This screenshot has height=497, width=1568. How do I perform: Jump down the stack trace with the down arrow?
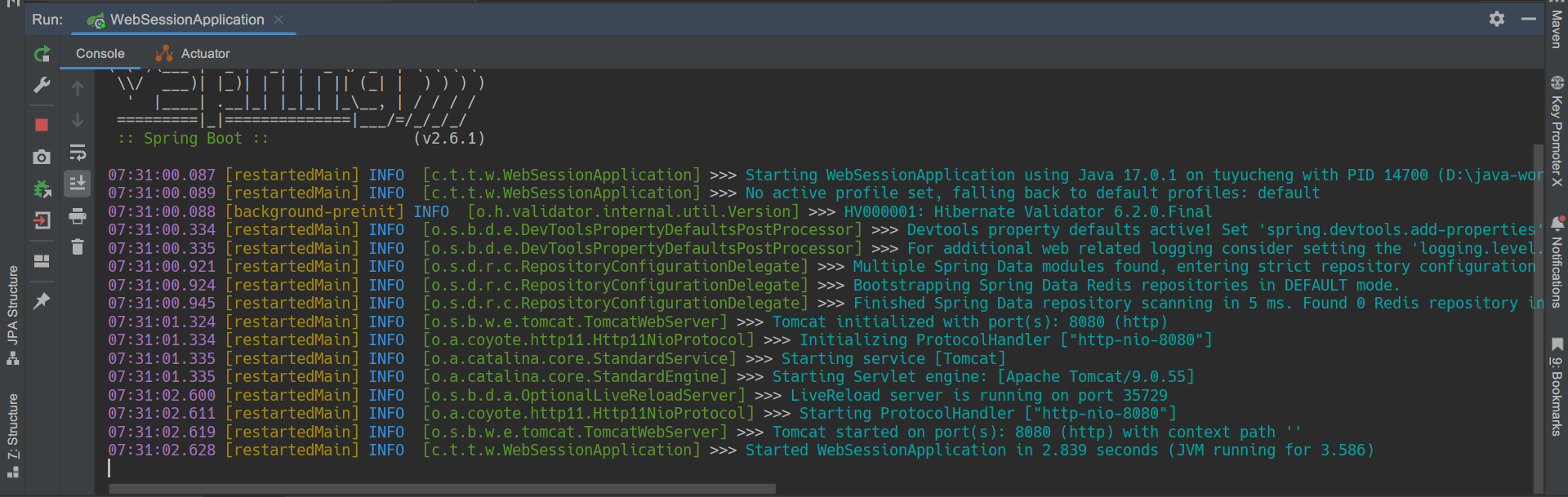[x=78, y=120]
